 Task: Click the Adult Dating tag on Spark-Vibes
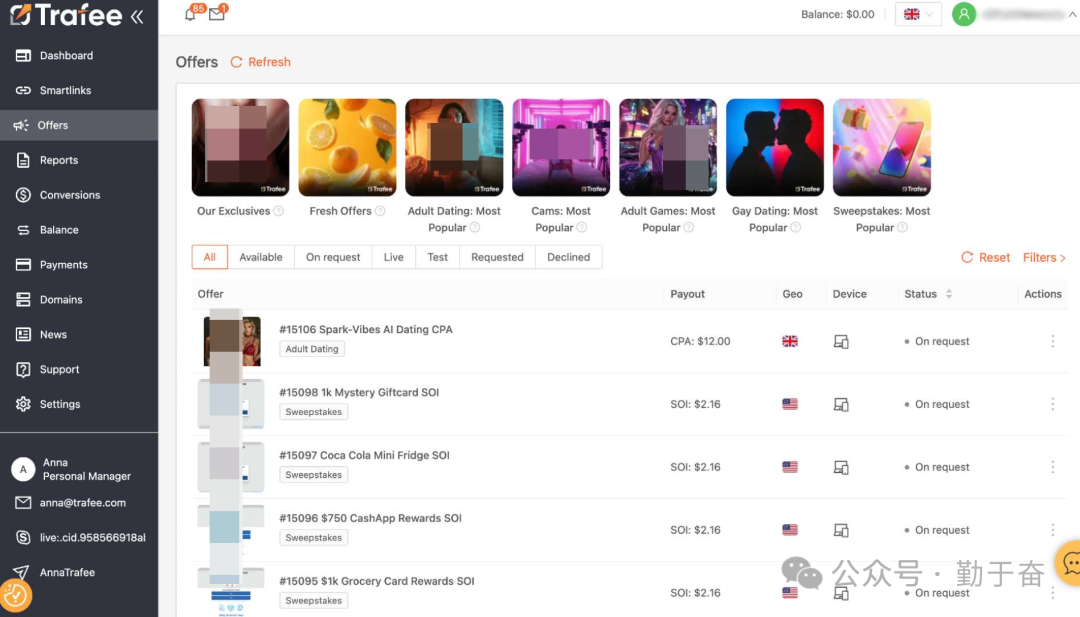tap(312, 349)
